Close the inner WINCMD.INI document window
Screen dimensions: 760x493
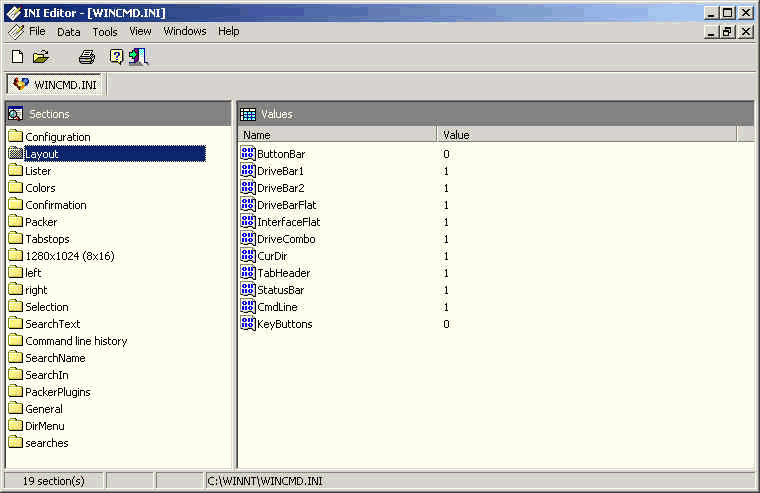click(x=745, y=32)
